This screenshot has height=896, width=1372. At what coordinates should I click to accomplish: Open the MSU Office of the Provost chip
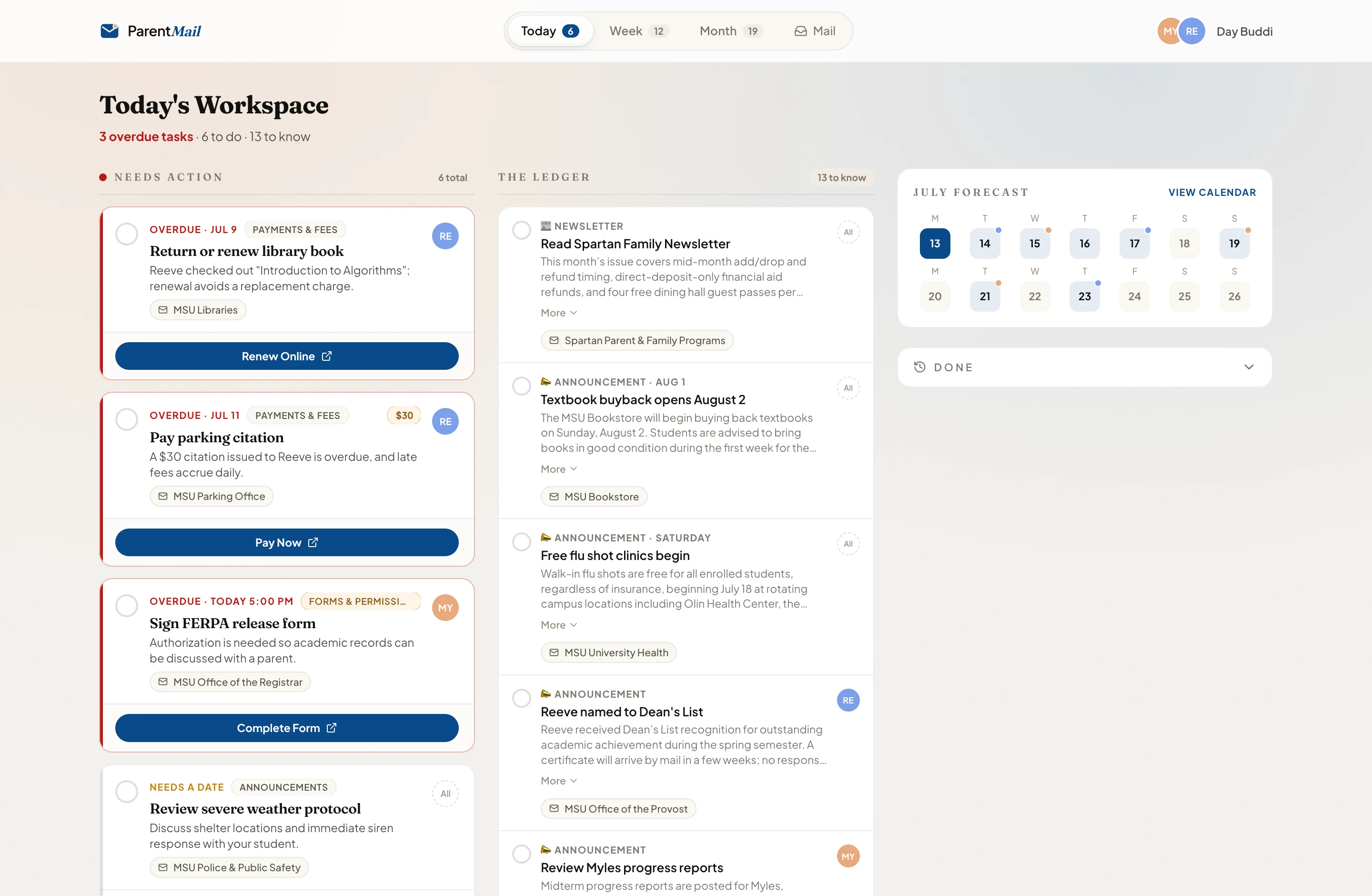(x=618, y=808)
